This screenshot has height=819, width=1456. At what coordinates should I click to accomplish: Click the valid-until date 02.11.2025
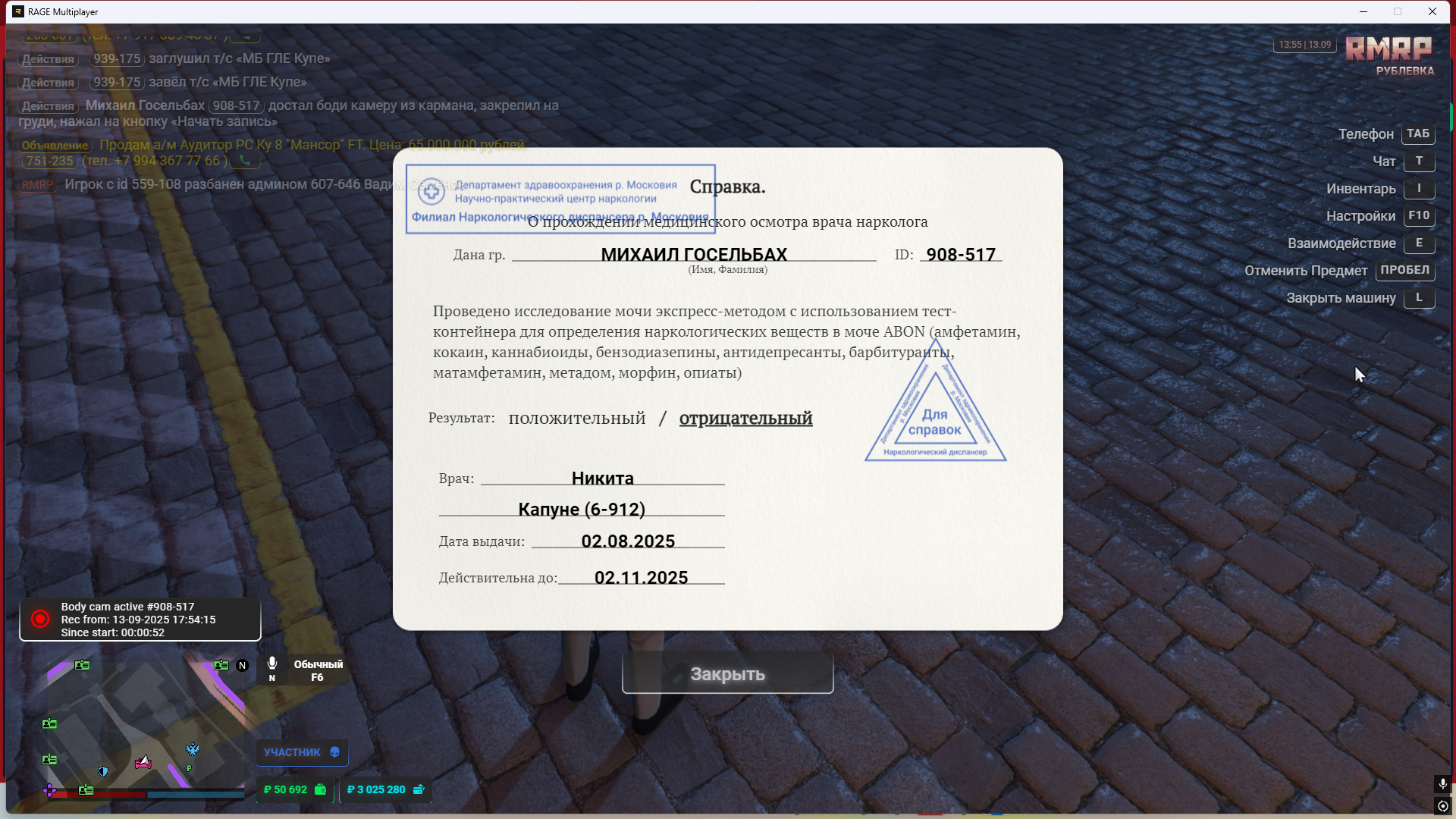[641, 578]
